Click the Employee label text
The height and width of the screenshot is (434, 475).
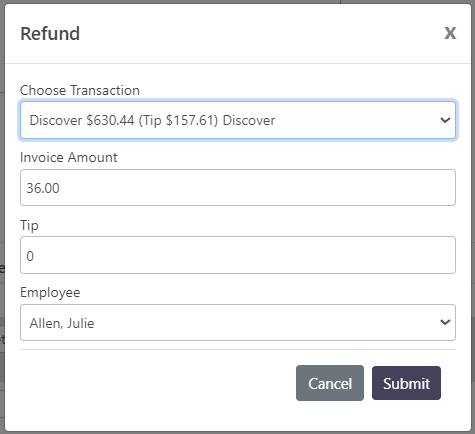(x=50, y=293)
